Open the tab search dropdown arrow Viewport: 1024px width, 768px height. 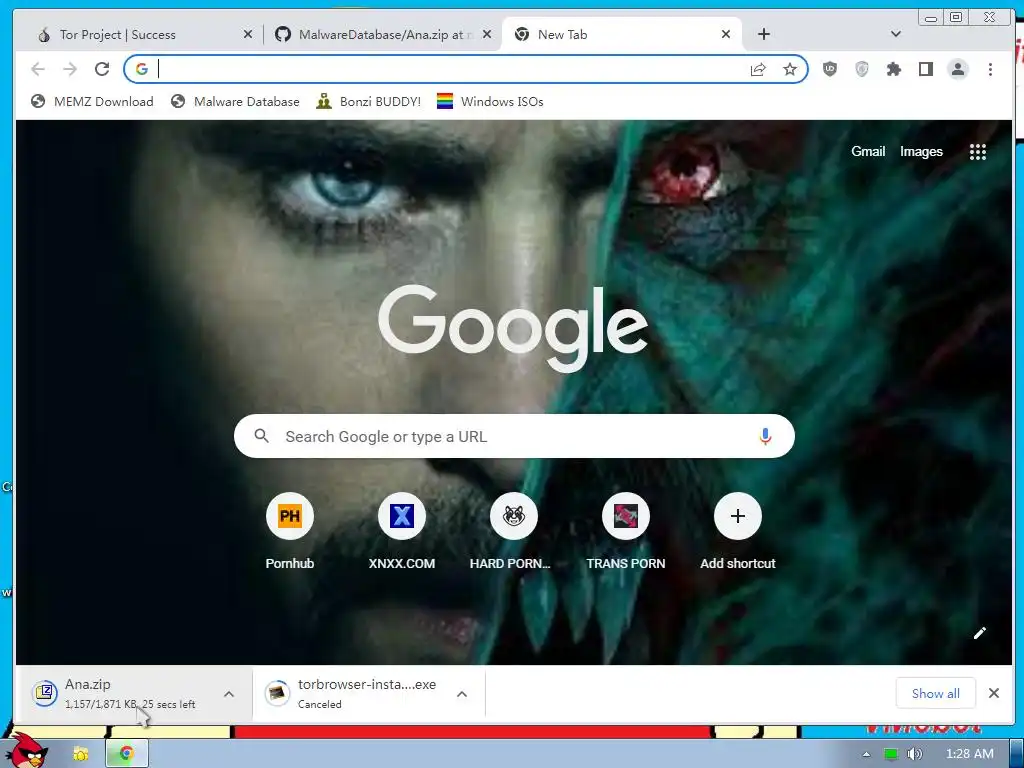[x=896, y=34]
